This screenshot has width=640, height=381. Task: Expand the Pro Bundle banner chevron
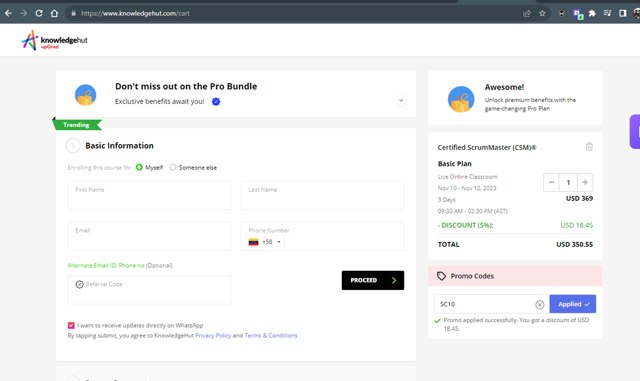(x=401, y=100)
